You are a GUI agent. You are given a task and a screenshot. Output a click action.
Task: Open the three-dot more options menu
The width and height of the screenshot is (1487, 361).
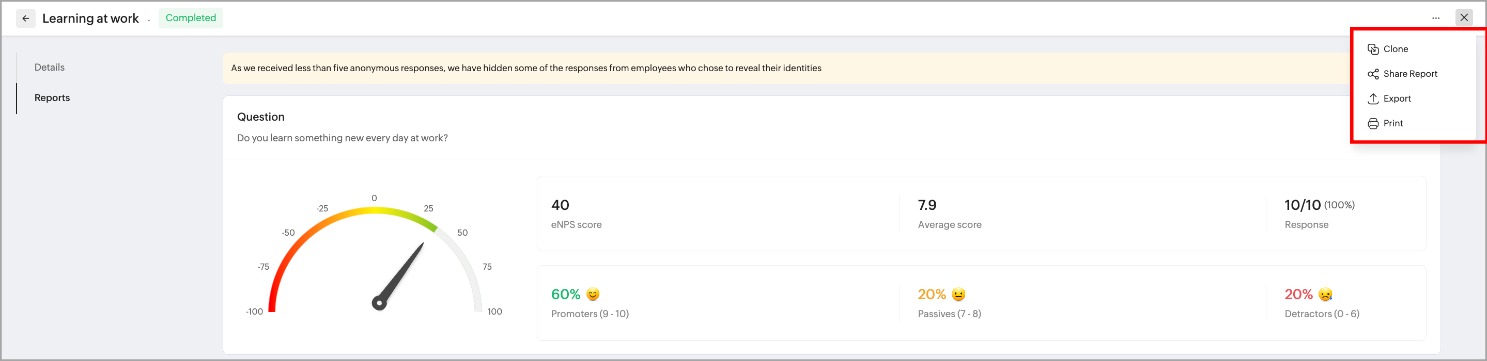(1436, 18)
